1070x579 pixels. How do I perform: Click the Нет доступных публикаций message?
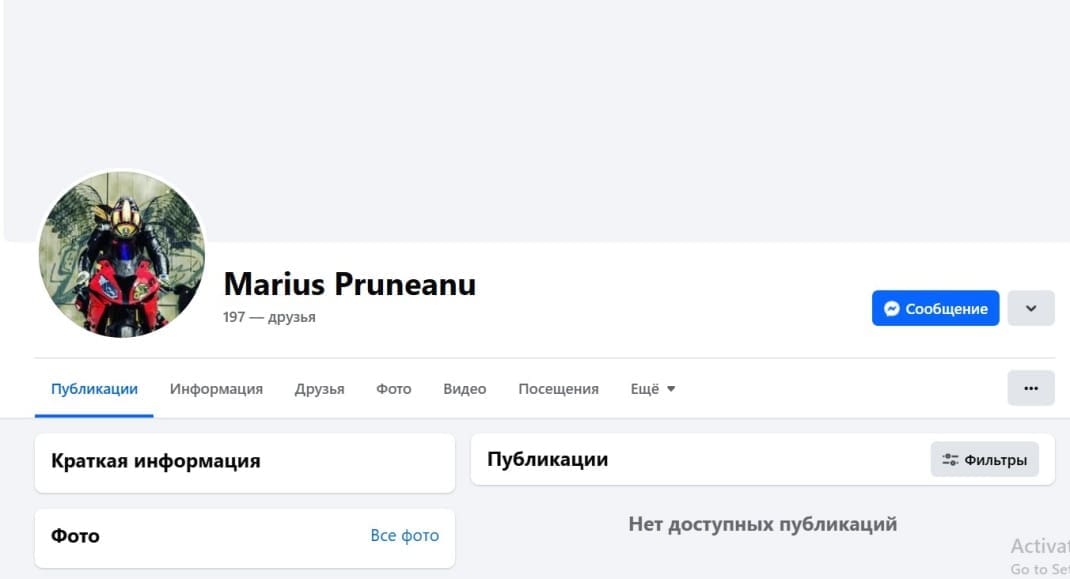pyautogui.click(x=762, y=524)
